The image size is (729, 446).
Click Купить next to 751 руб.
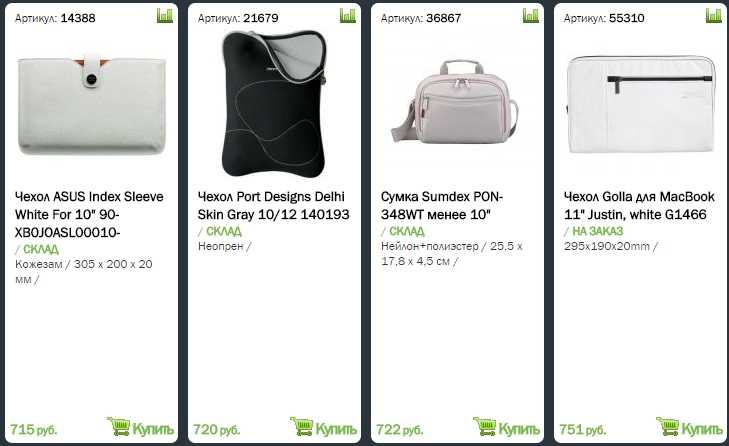point(702,429)
